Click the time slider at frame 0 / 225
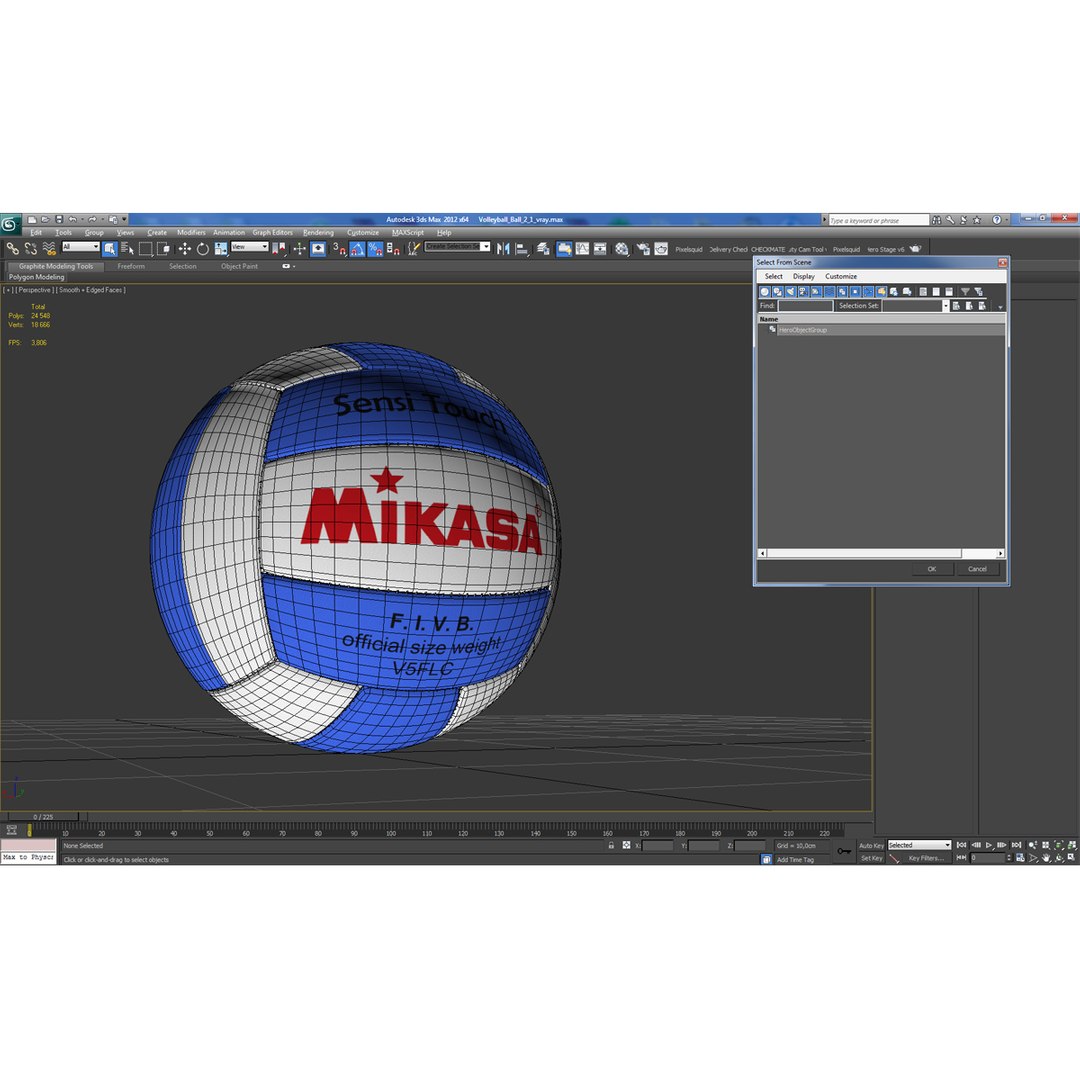Viewport: 1080px width, 1080px height. click(x=43, y=817)
